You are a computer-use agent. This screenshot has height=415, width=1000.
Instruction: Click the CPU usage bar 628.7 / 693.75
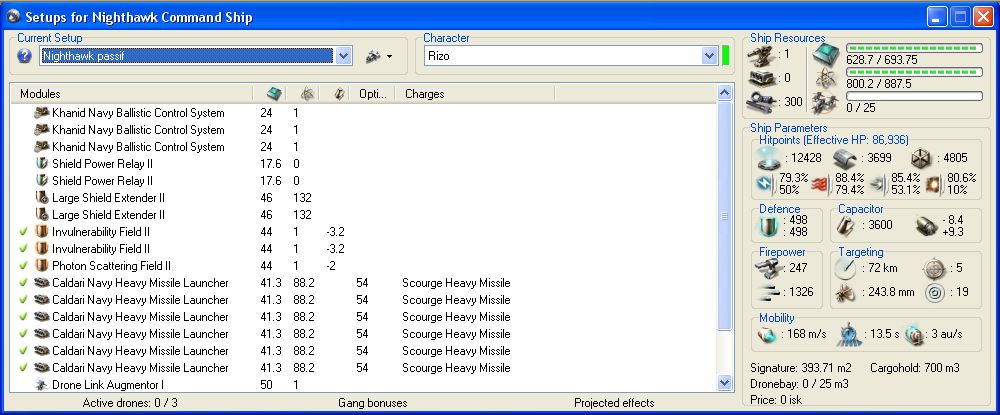(x=914, y=48)
